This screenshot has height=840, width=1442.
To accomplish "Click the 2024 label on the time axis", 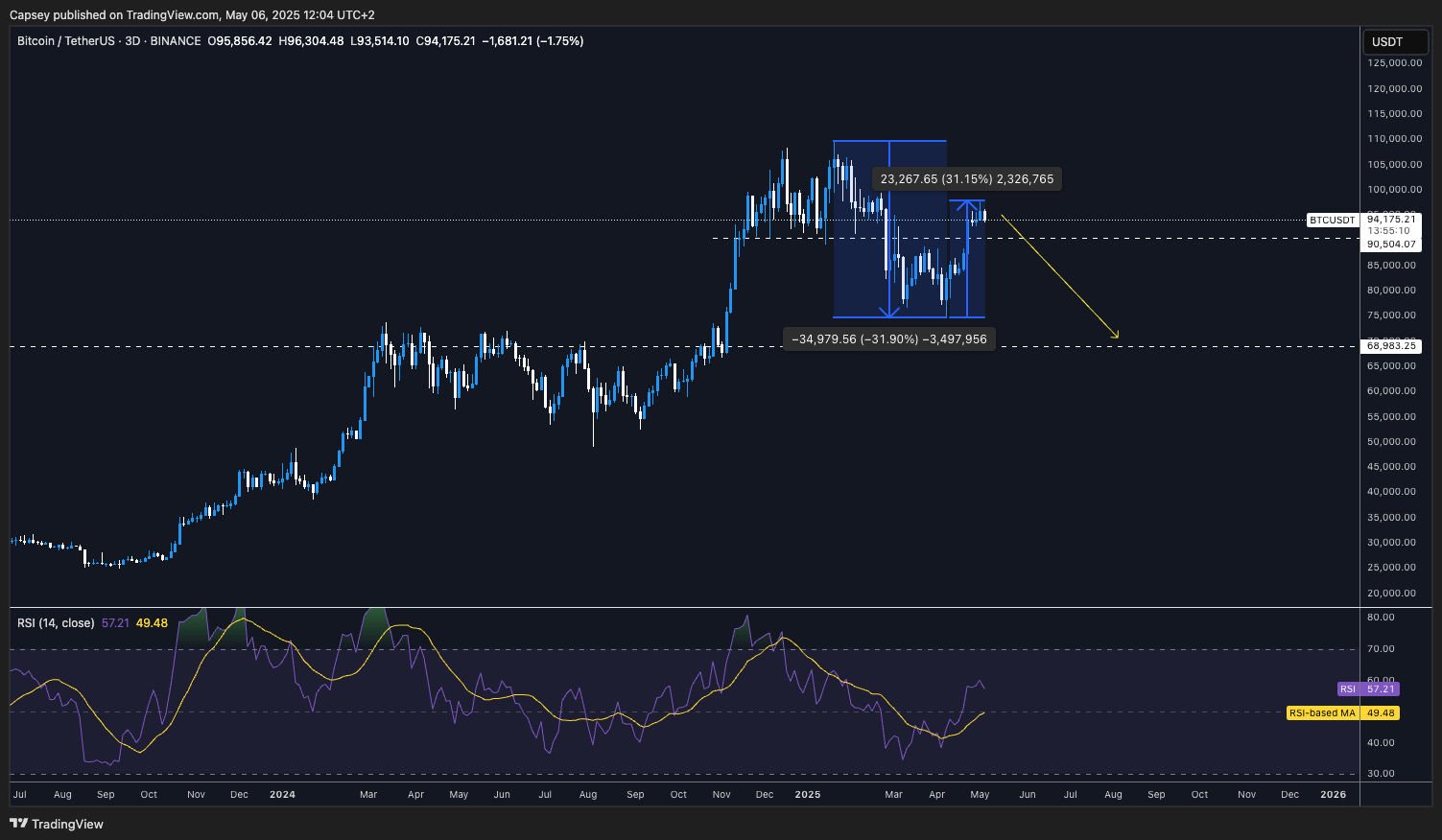I will click(282, 794).
